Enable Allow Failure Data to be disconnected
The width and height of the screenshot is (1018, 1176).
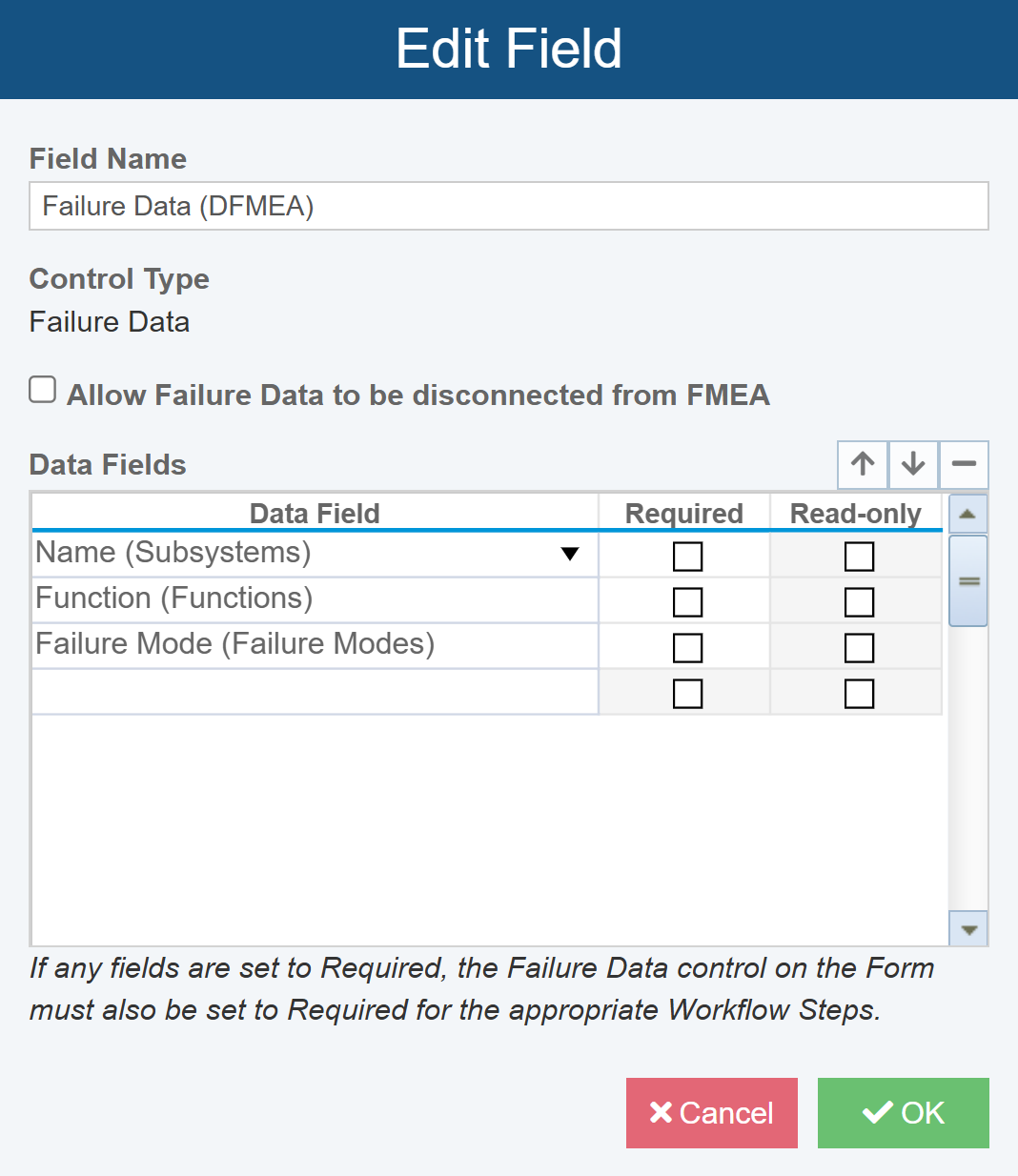[43, 390]
